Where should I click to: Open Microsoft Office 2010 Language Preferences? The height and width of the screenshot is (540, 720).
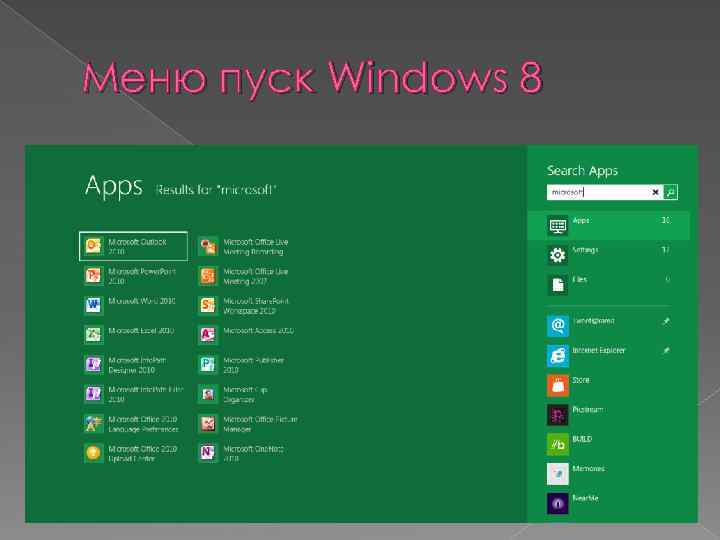(133, 424)
